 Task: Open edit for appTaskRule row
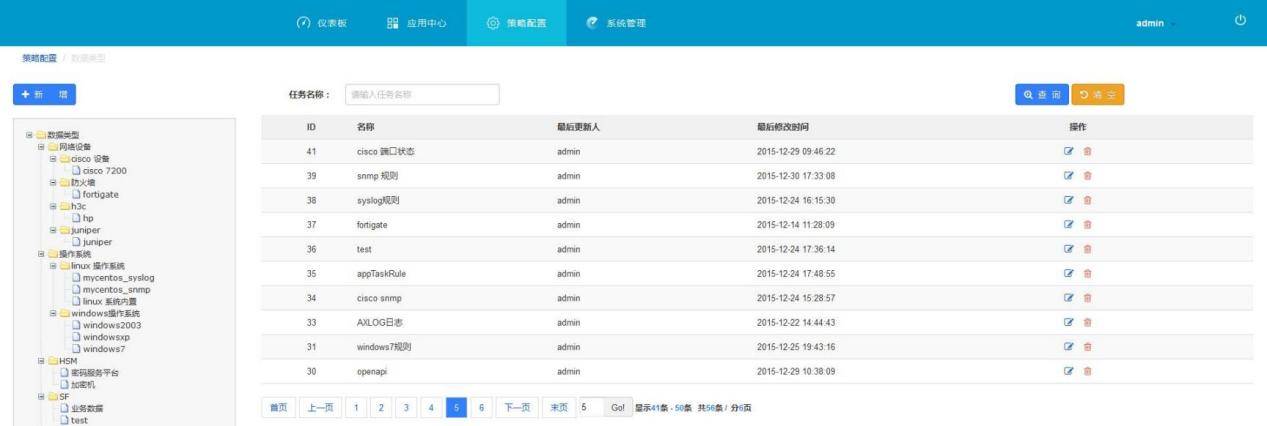[1068, 273]
